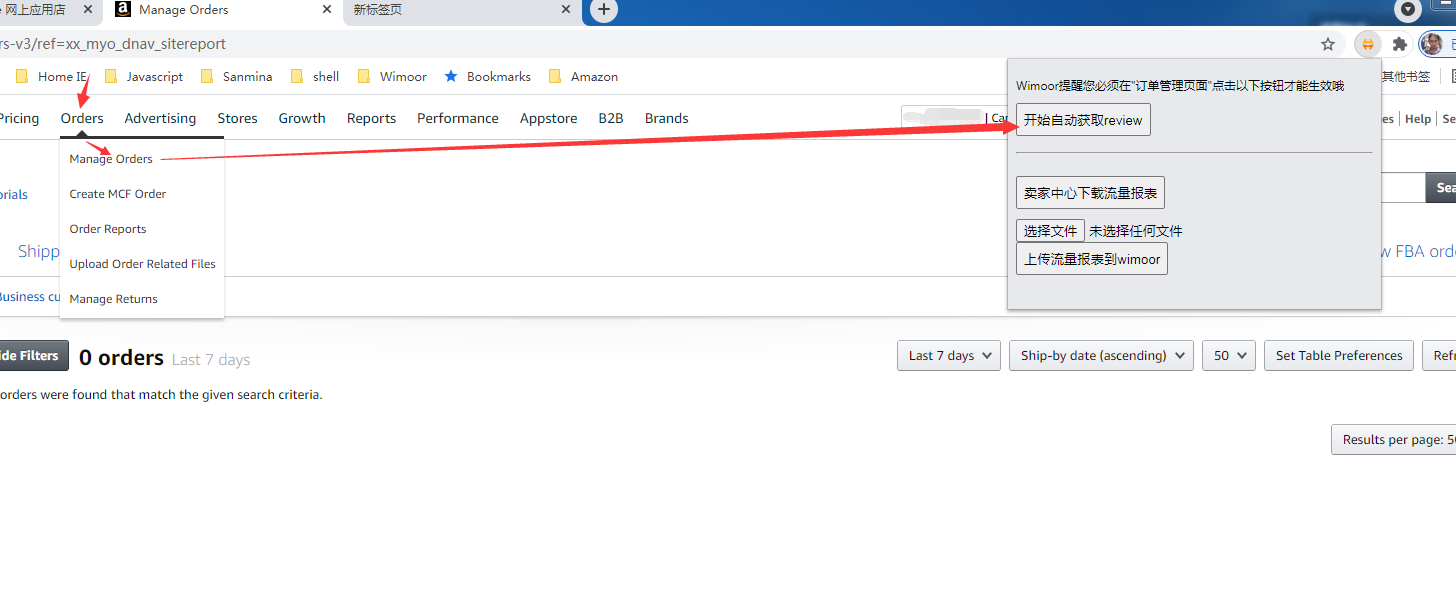Click the Wimoor extension icon in toolbar
The width and height of the screenshot is (1456, 591).
tap(1366, 44)
